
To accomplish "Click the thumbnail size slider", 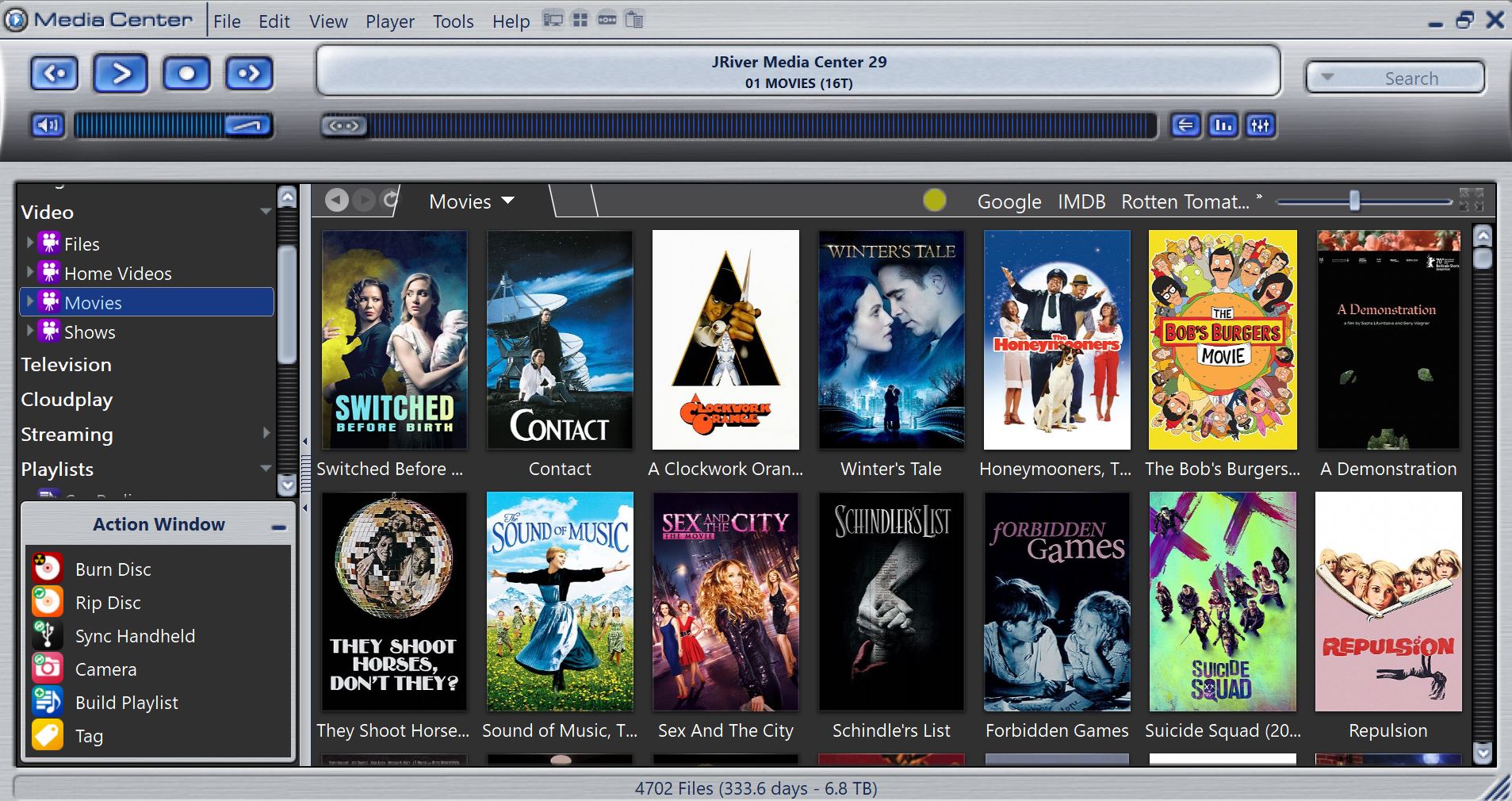I will (x=1363, y=201).
